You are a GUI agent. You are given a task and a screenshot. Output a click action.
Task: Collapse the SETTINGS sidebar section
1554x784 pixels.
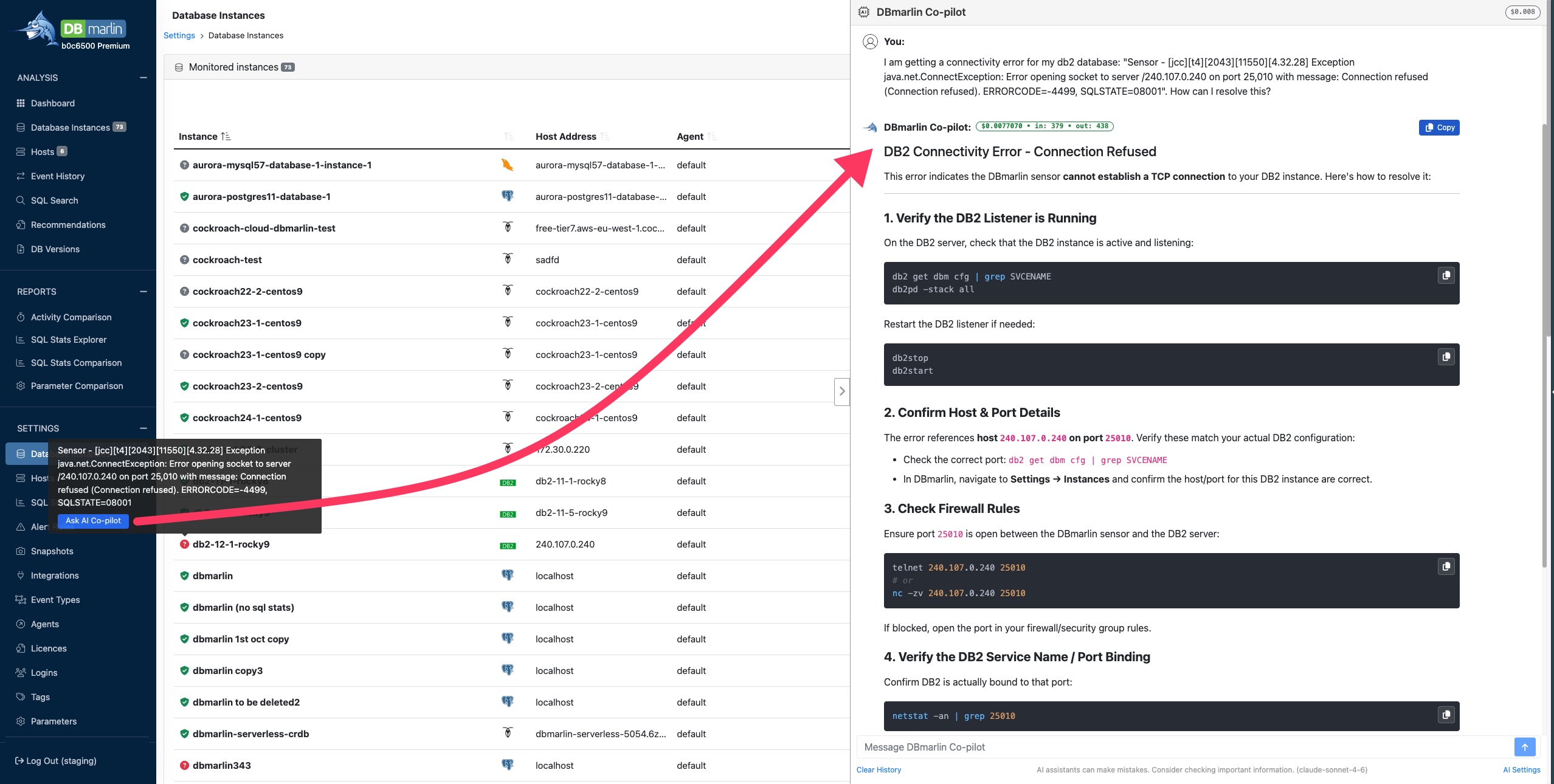[143, 428]
